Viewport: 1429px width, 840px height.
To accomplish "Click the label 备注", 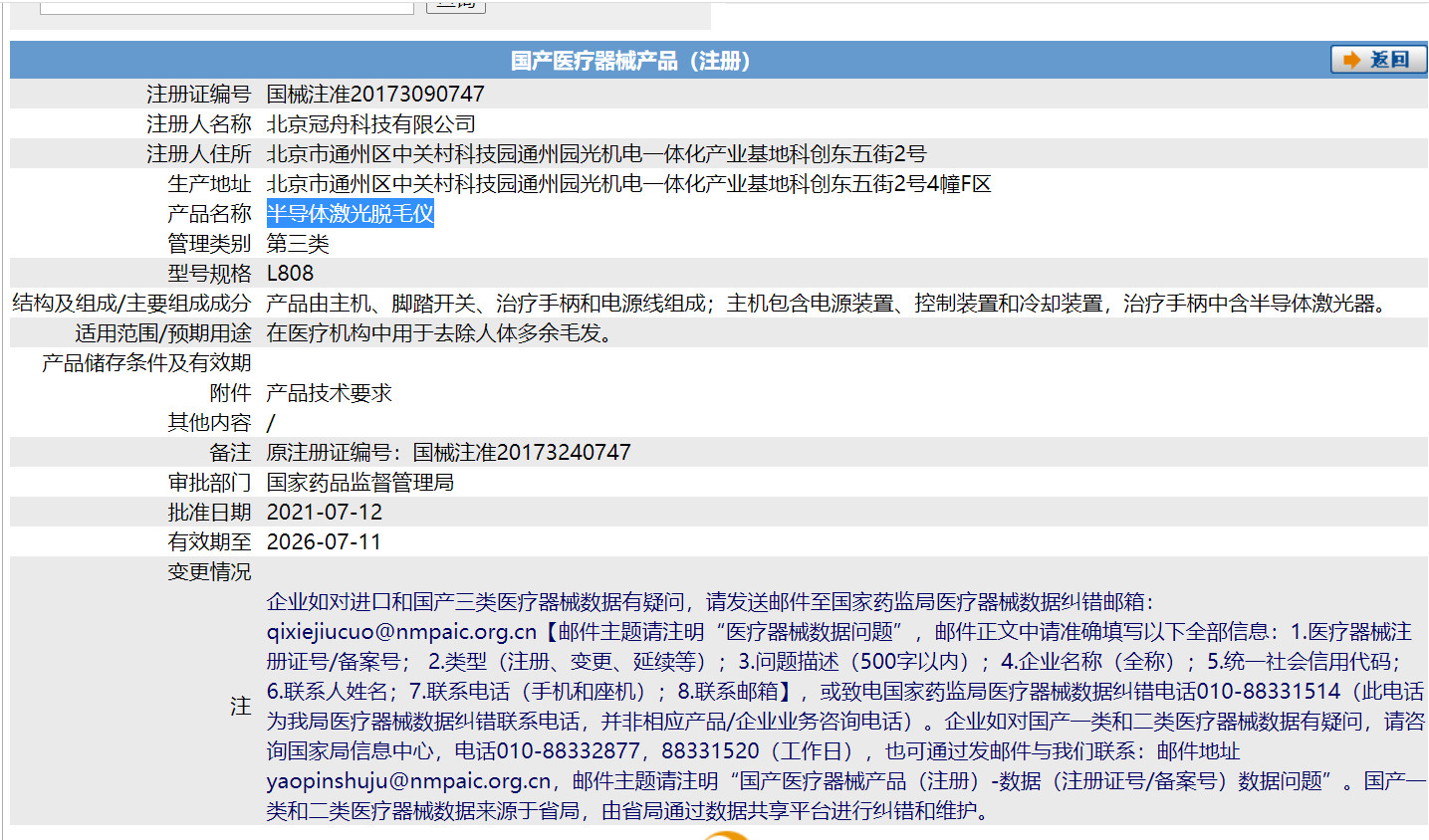I will point(230,452).
